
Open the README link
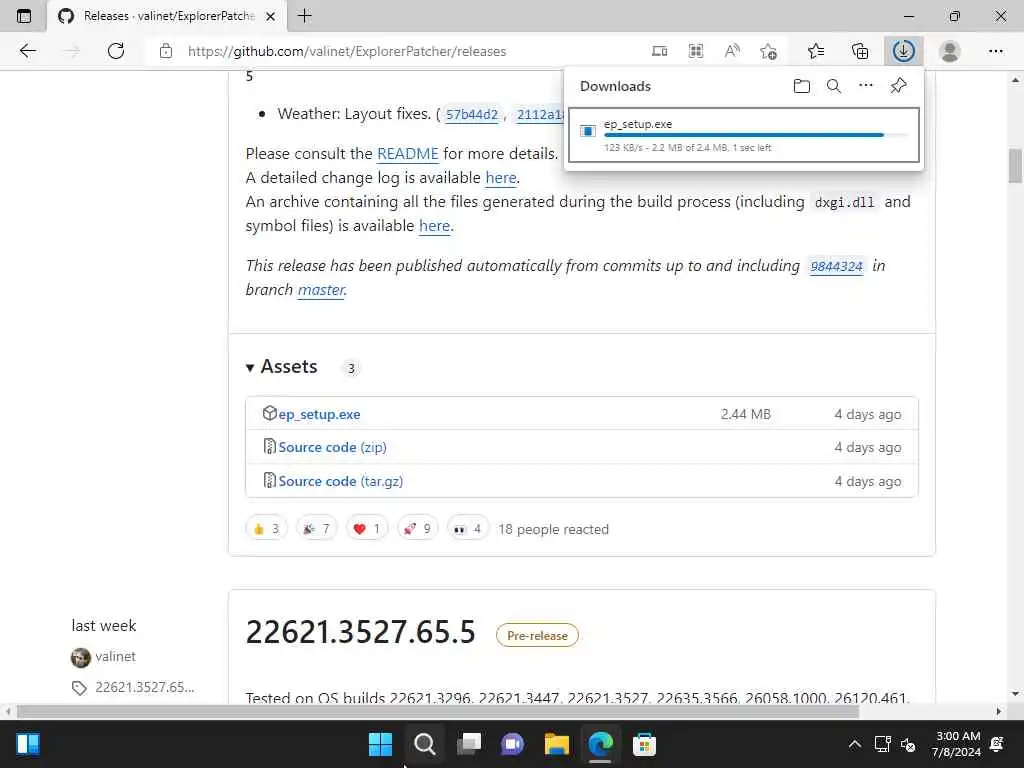[x=408, y=153]
